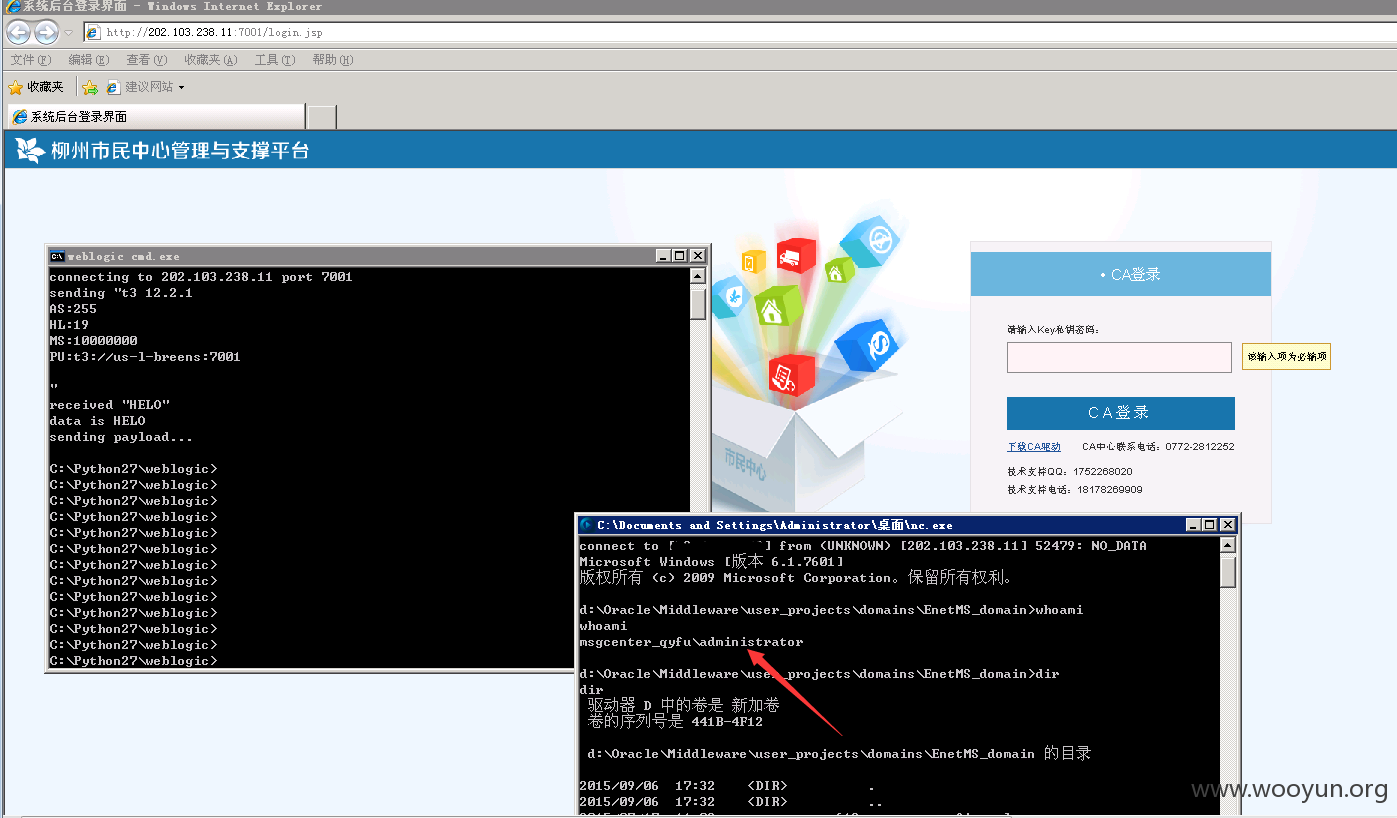The height and width of the screenshot is (818, 1397).
Task: Click the add-to-favorites-bar star icon
Action: 90,87
